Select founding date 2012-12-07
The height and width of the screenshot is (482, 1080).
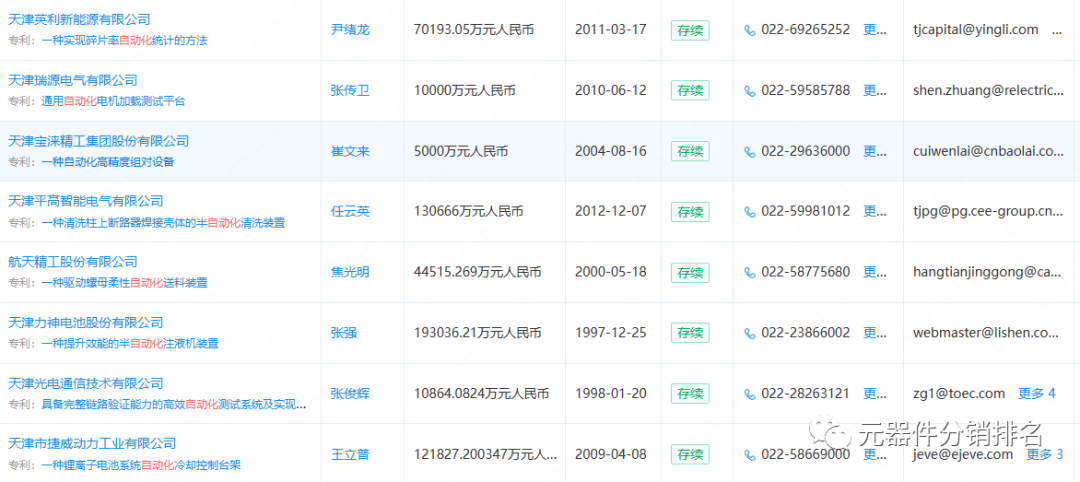611,211
